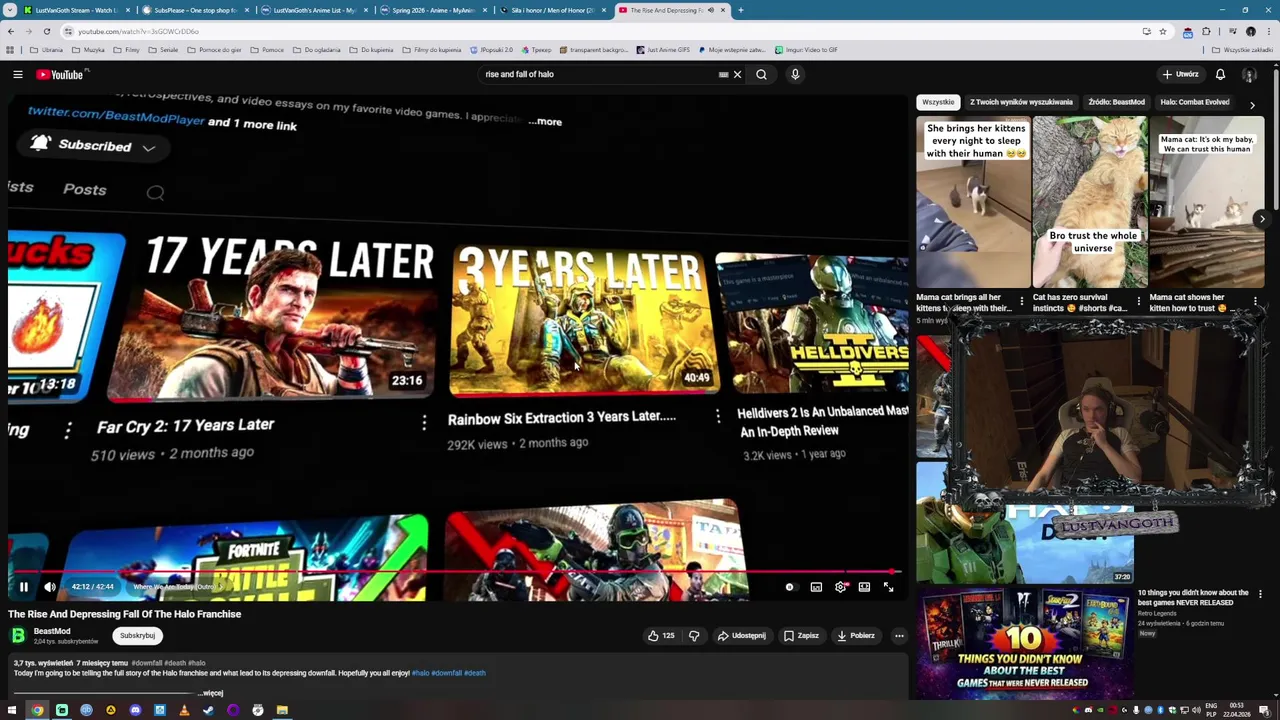The image size is (1280, 720).
Task: Create content with the Utwórz button
Action: [1180, 74]
